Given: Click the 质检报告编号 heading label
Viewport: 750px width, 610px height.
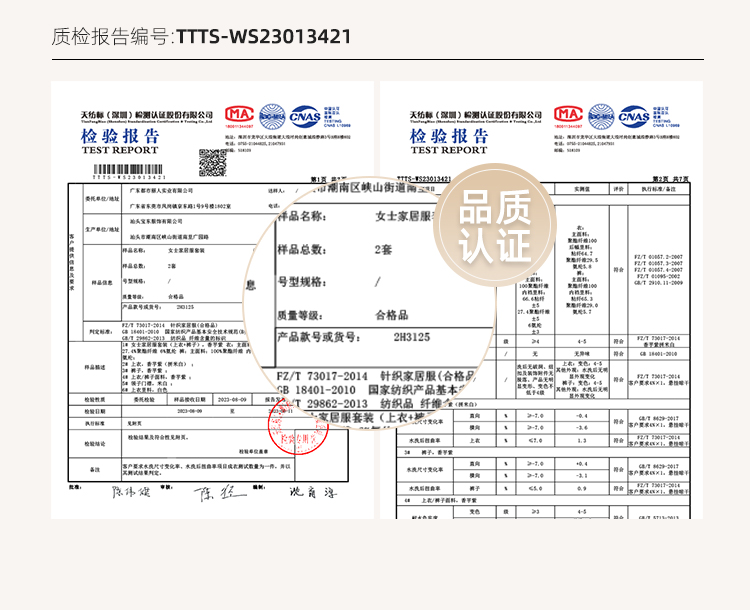Looking at the screenshot, I should pos(112,37).
